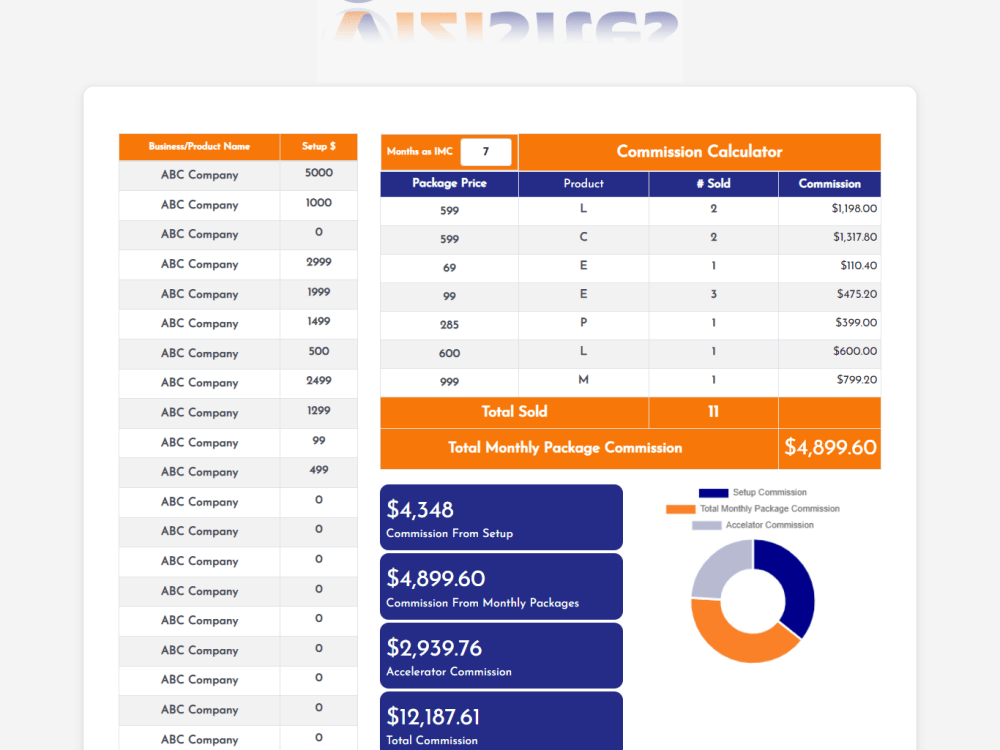This screenshot has height=750, width=1000.
Task: Click the Total Sold value 11
Action: pyautogui.click(x=714, y=412)
